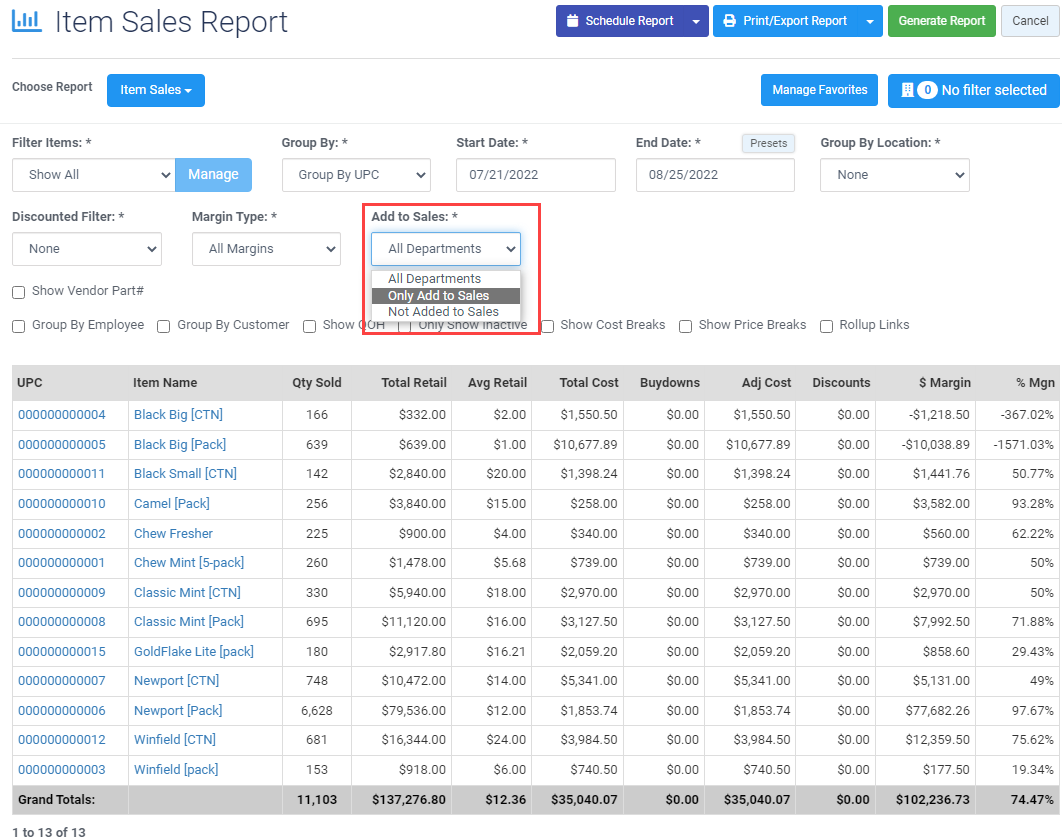Screen dimensions: 1062x840
Task: Open the Discounted Filter dropdown
Action: tap(87, 249)
